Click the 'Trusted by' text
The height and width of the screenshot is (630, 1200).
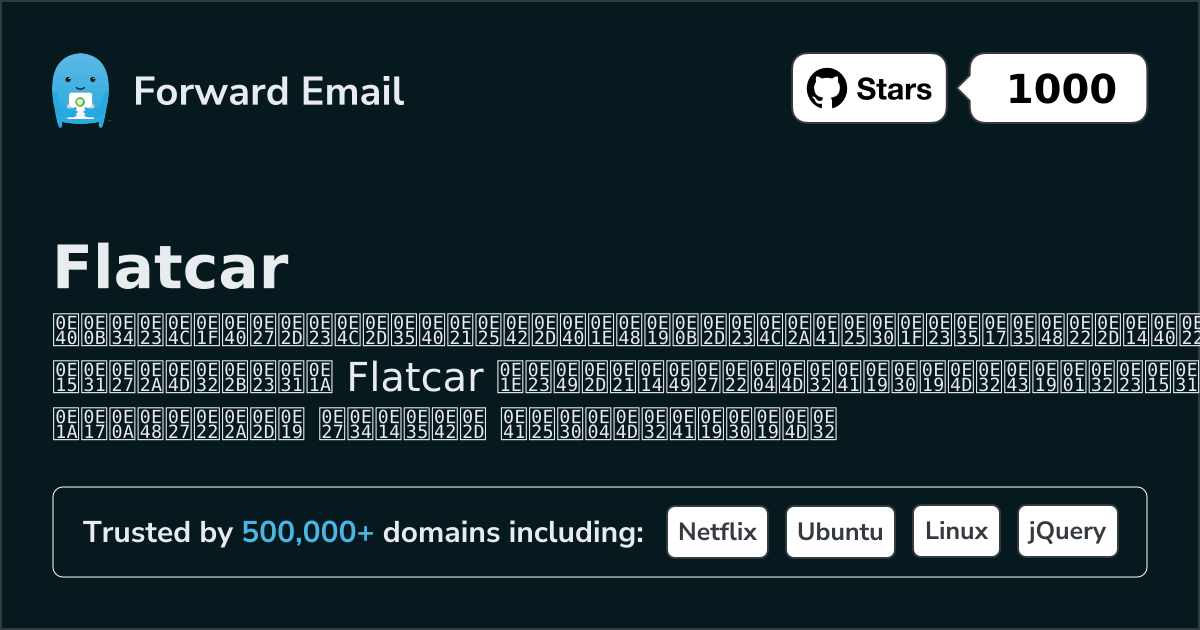[158, 533]
